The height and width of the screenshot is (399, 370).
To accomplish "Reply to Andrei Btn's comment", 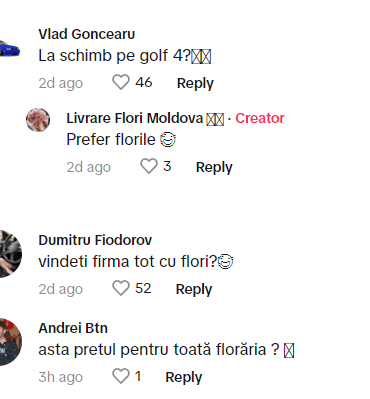I will tap(184, 377).
